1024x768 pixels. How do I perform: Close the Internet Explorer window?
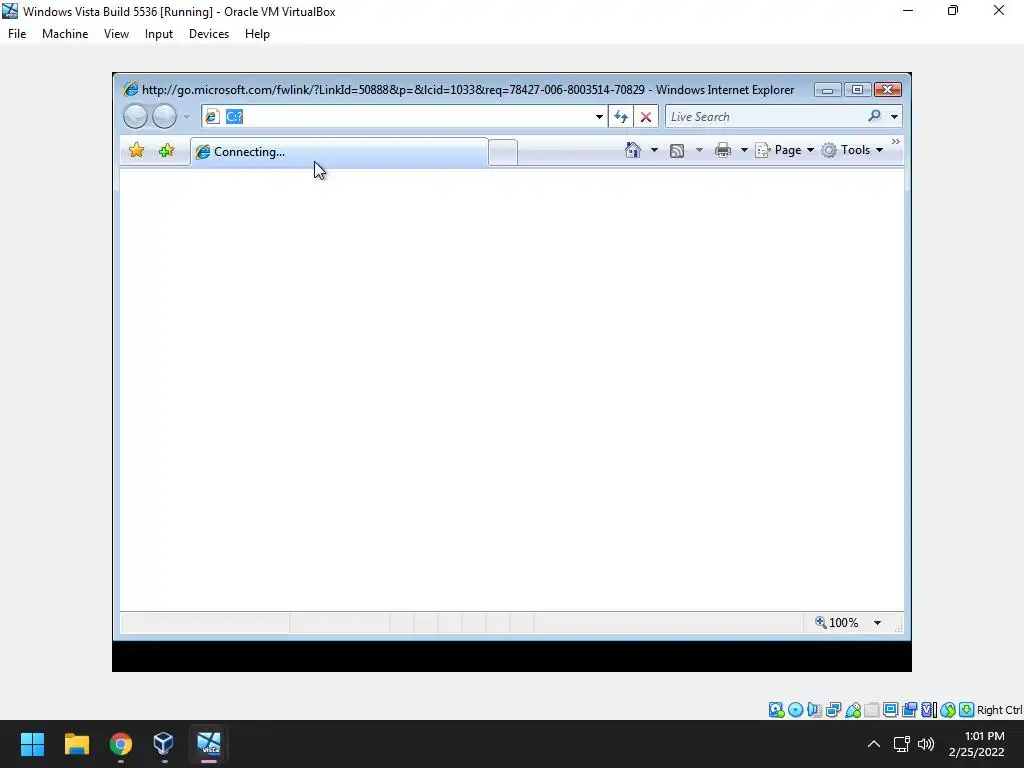pyautogui.click(x=888, y=90)
